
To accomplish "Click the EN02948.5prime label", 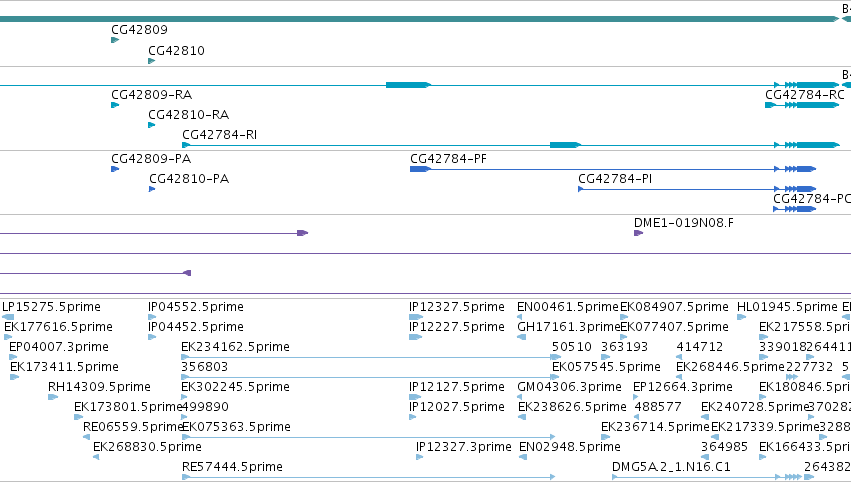I will click(570, 447).
